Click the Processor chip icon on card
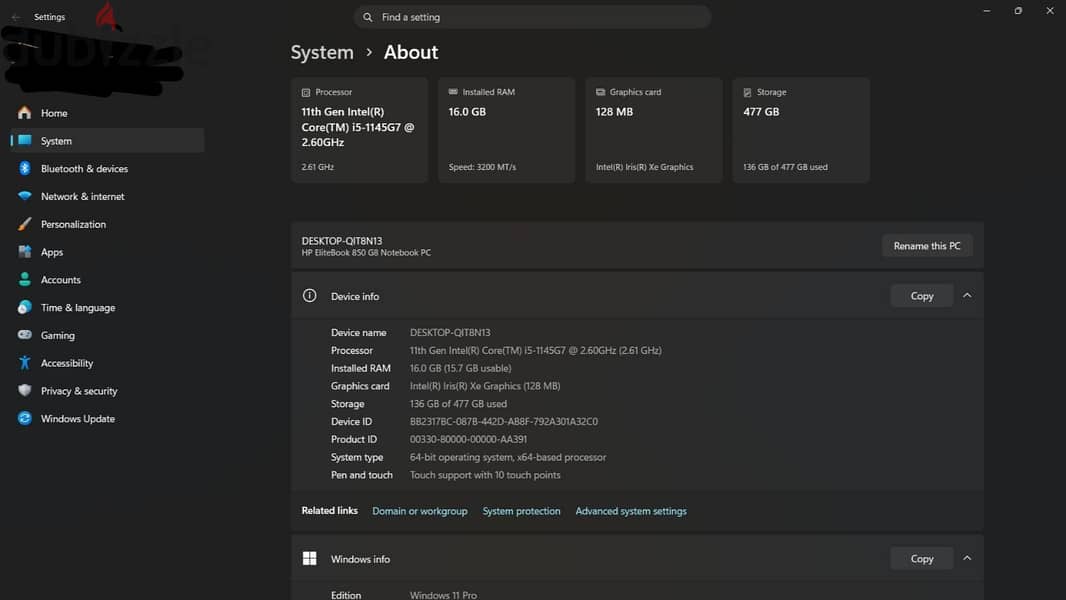The image size is (1066, 600). tap(306, 92)
